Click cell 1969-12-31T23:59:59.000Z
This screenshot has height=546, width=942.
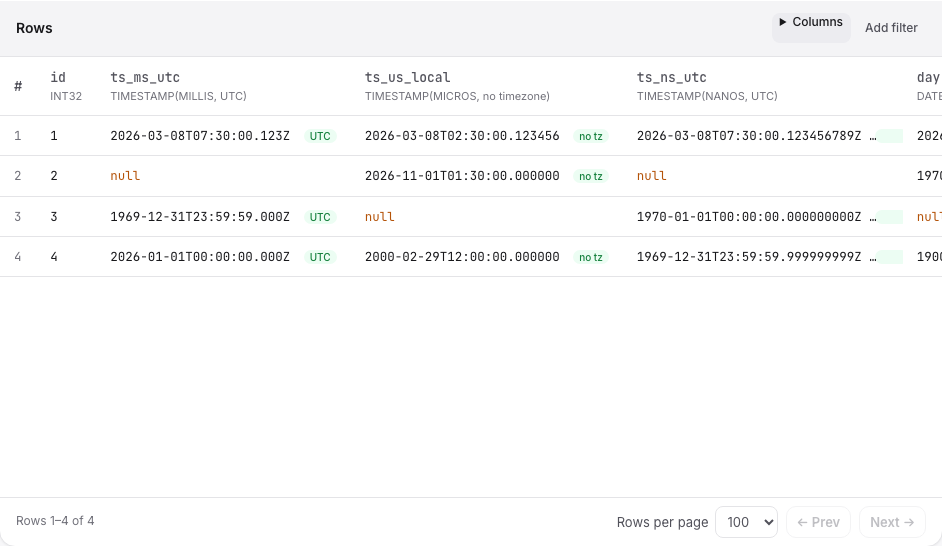click(200, 217)
